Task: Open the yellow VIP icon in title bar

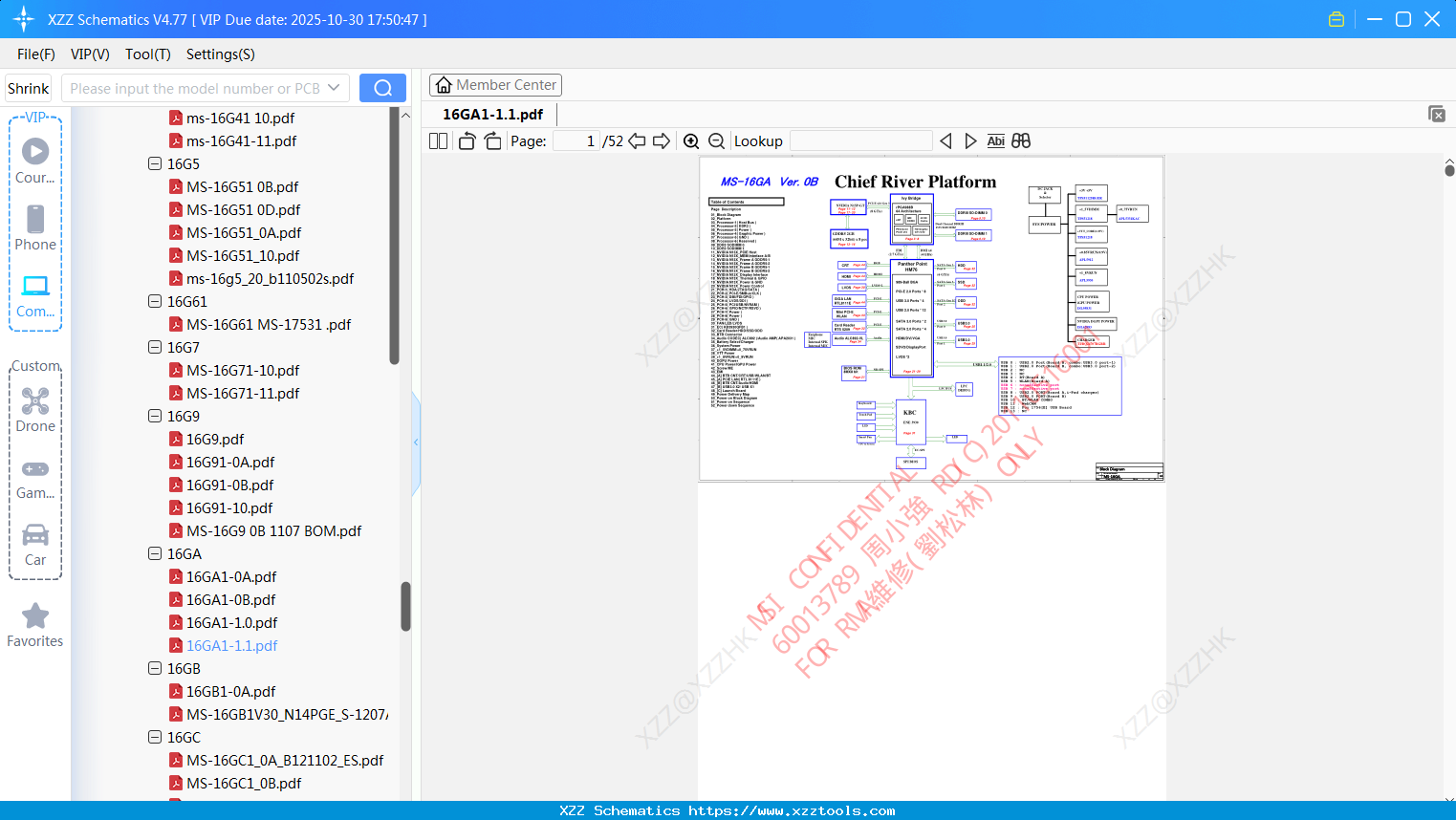Action: (x=1336, y=19)
